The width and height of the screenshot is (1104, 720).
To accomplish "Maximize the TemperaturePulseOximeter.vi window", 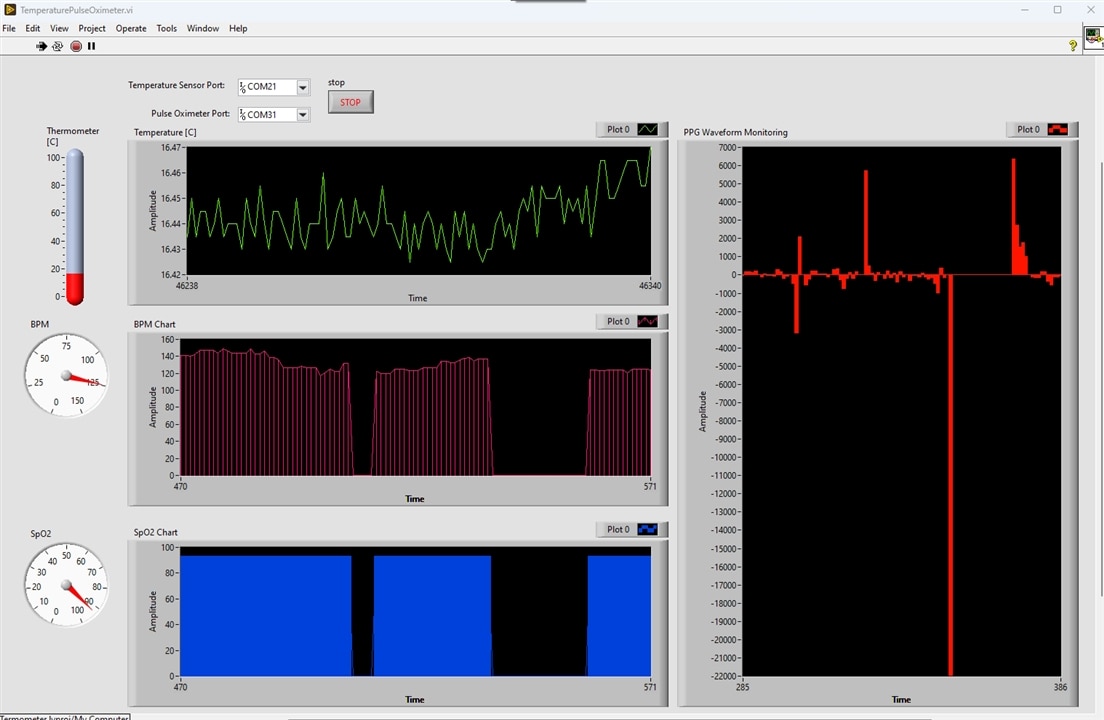I will 1058,10.
